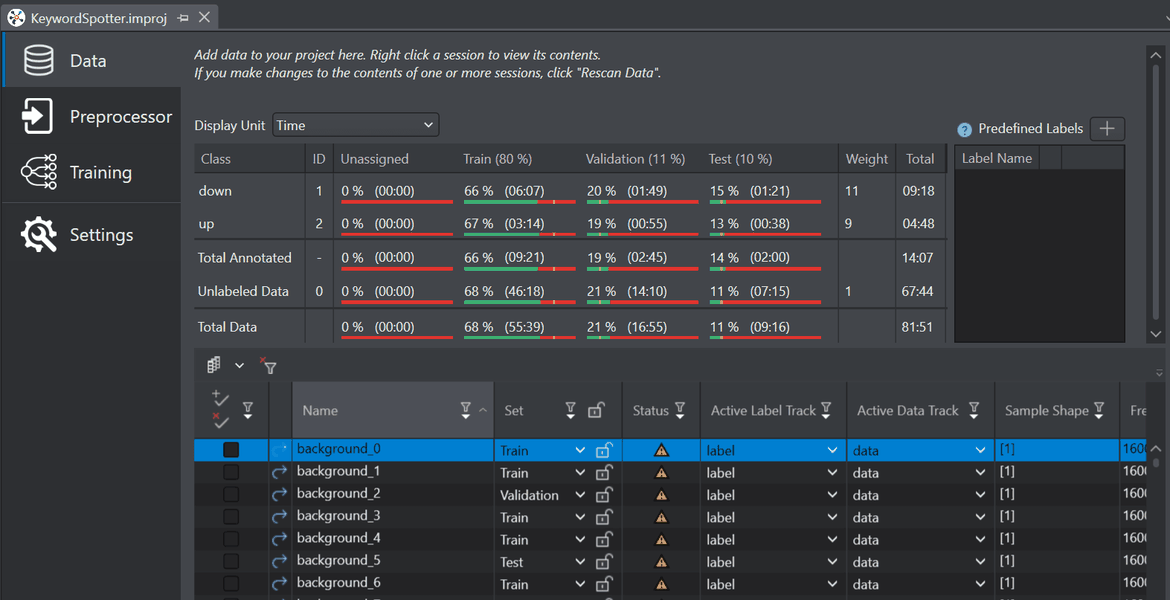The width and height of the screenshot is (1170, 600).
Task: Open the Status column filter
Action: click(680, 410)
